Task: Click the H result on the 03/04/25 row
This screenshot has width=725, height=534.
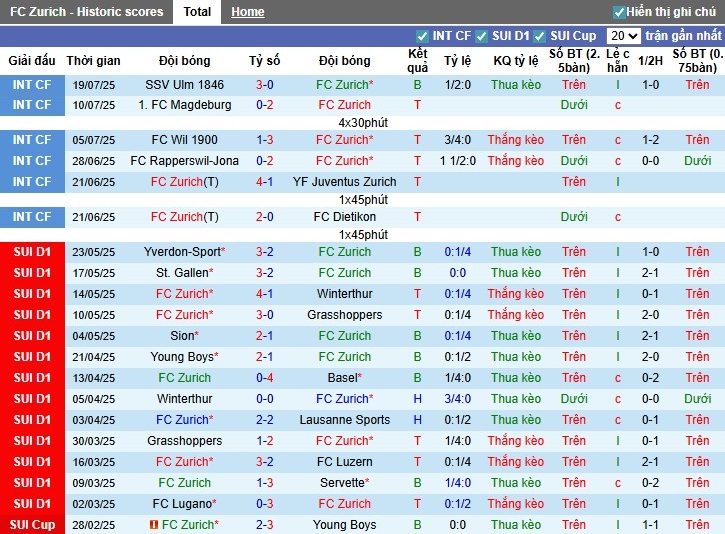Action: 418,420
